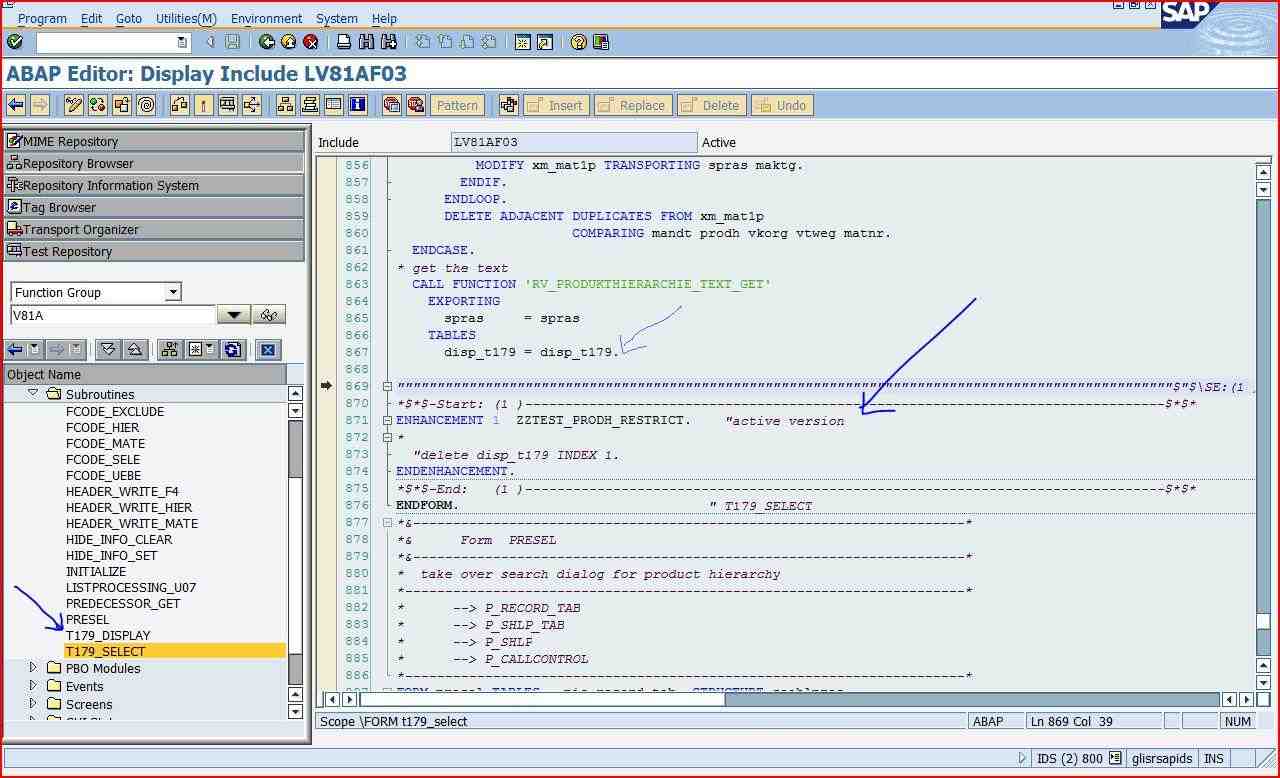Click Close Browser blue X icon
This screenshot has height=778, width=1280.
[267, 349]
